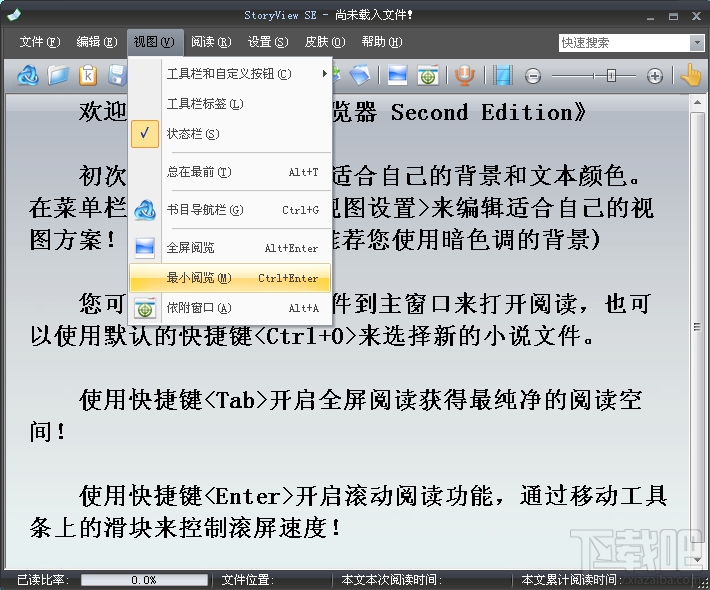Click the floppy disk save icon
This screenshot has width=710, height=590.
pyautogui.click(x=118, y=75)
